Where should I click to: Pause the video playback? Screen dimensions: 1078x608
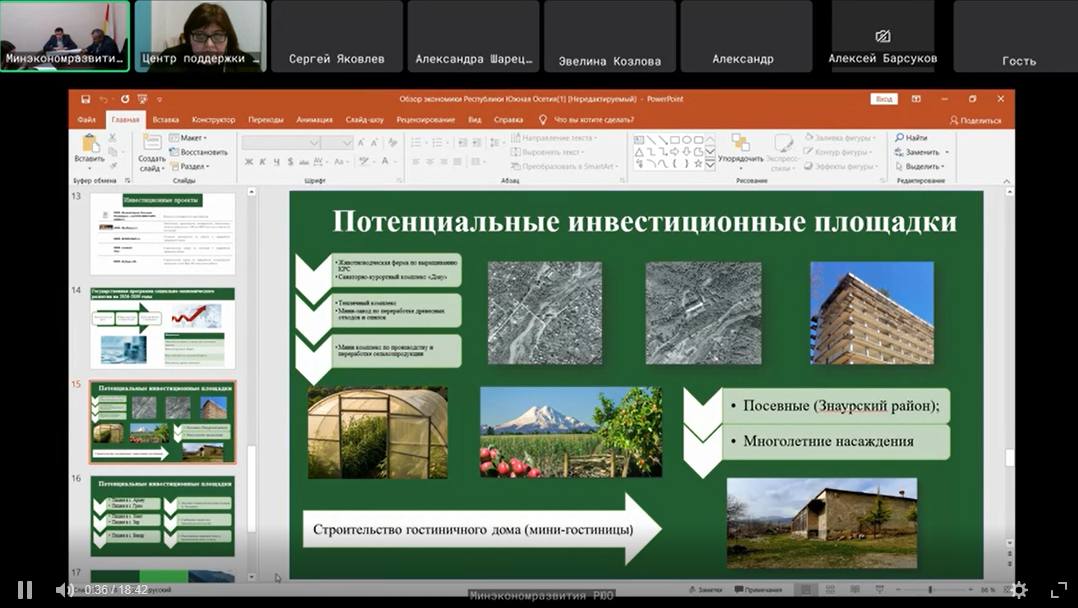[x=25, y=590]
